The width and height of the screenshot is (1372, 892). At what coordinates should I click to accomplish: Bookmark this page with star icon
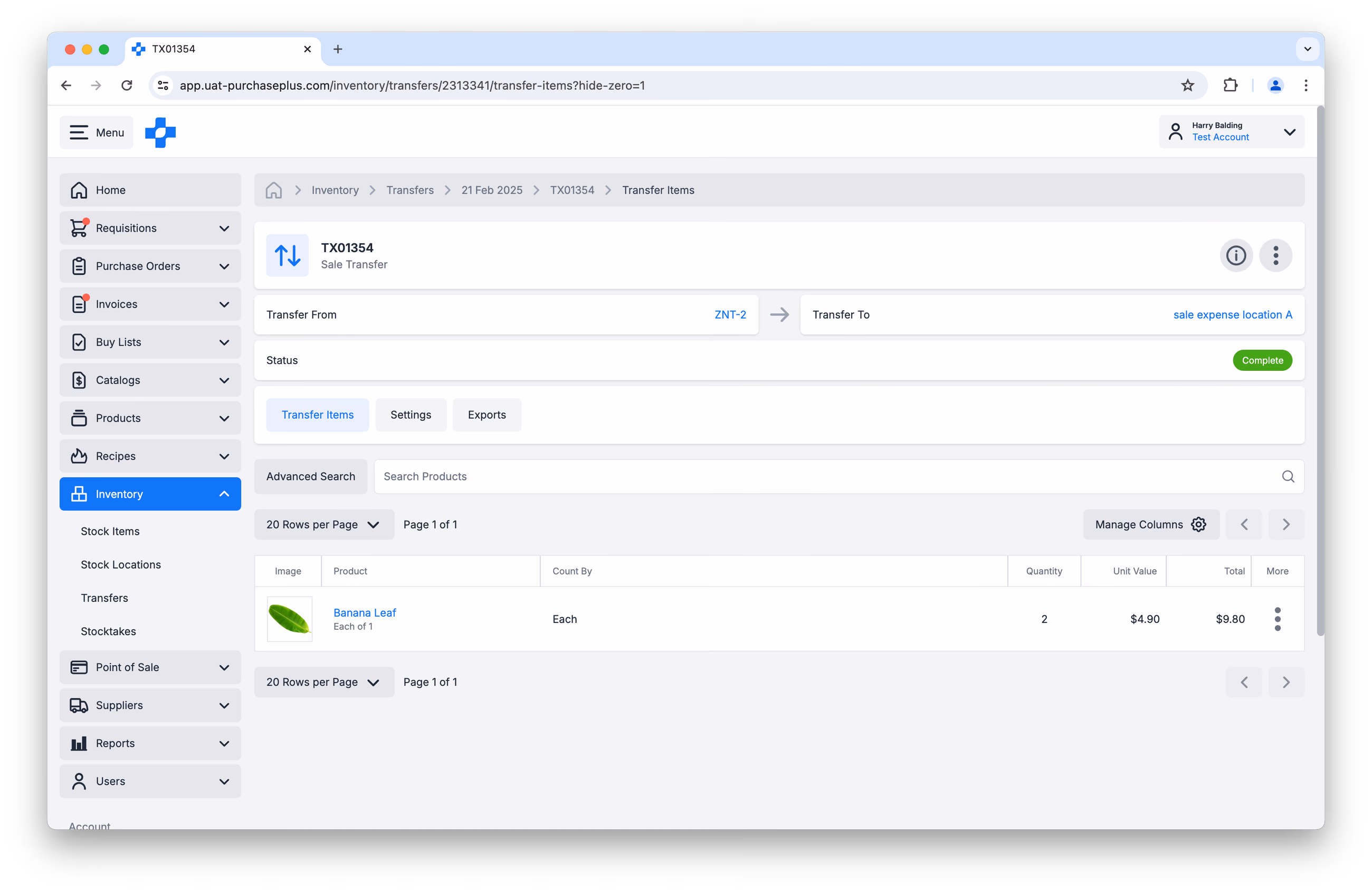(x=1187, y=85)
